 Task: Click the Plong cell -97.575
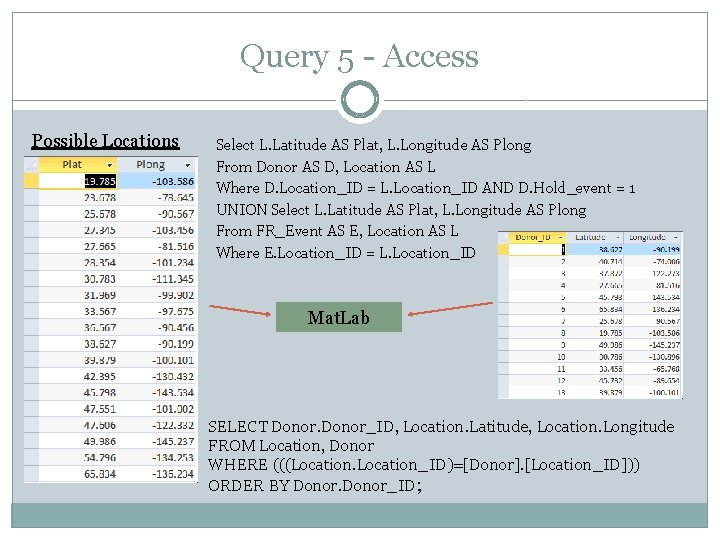[x=158, y=311]
